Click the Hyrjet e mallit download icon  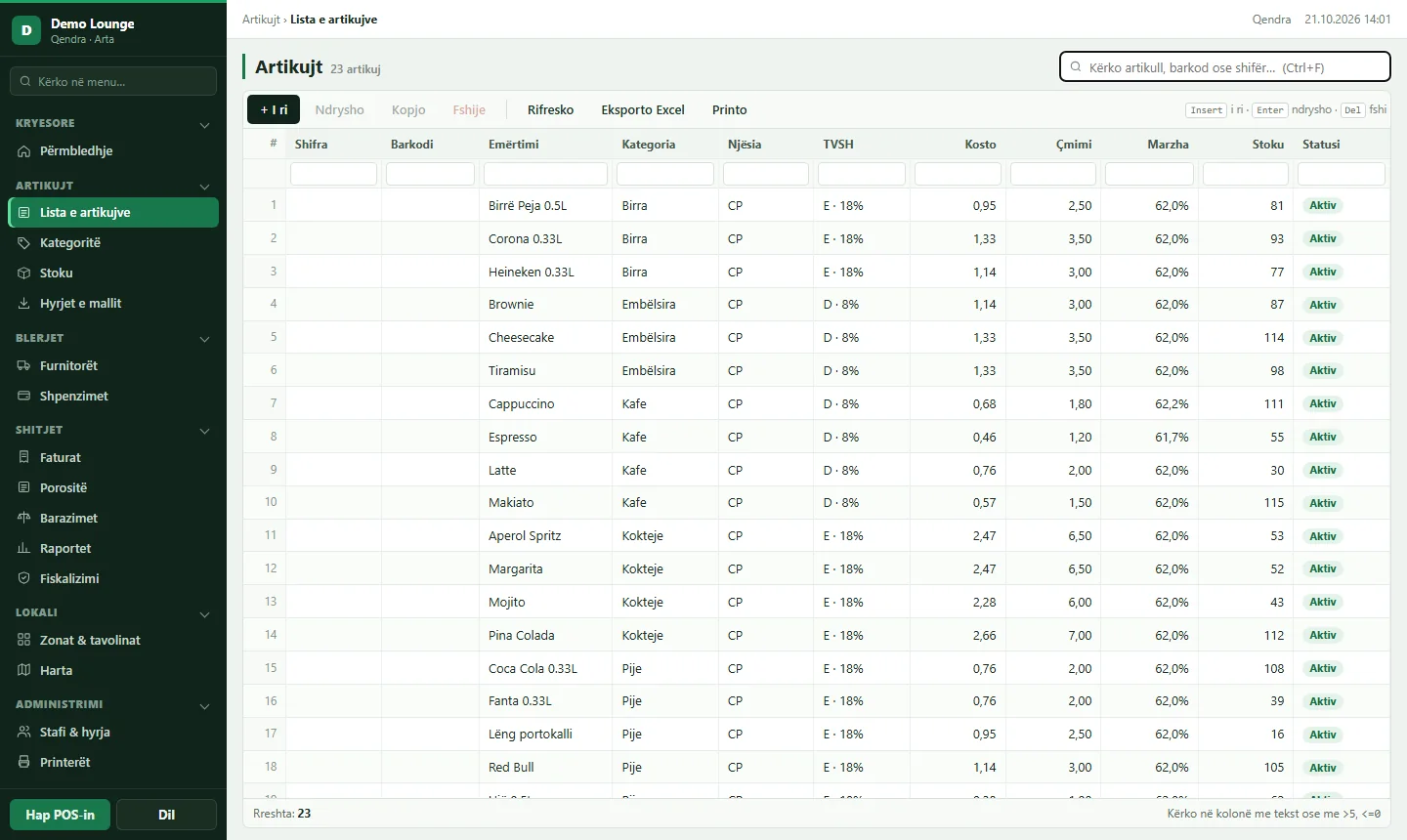pos(24,304)
